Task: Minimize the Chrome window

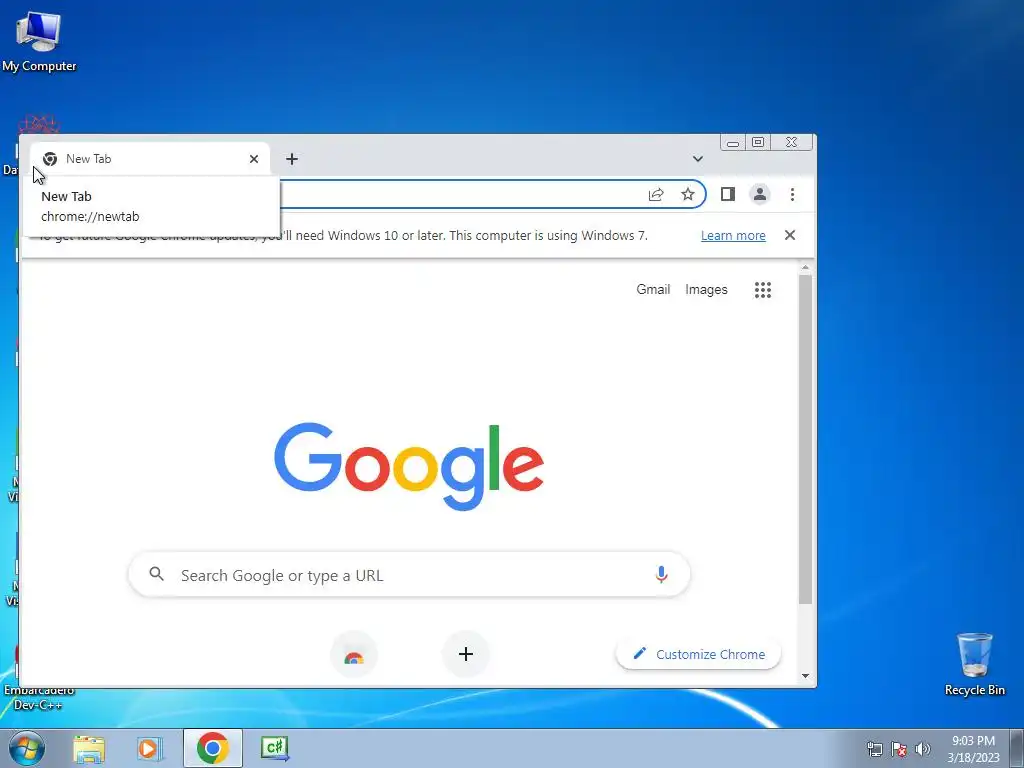Action: 733,142
